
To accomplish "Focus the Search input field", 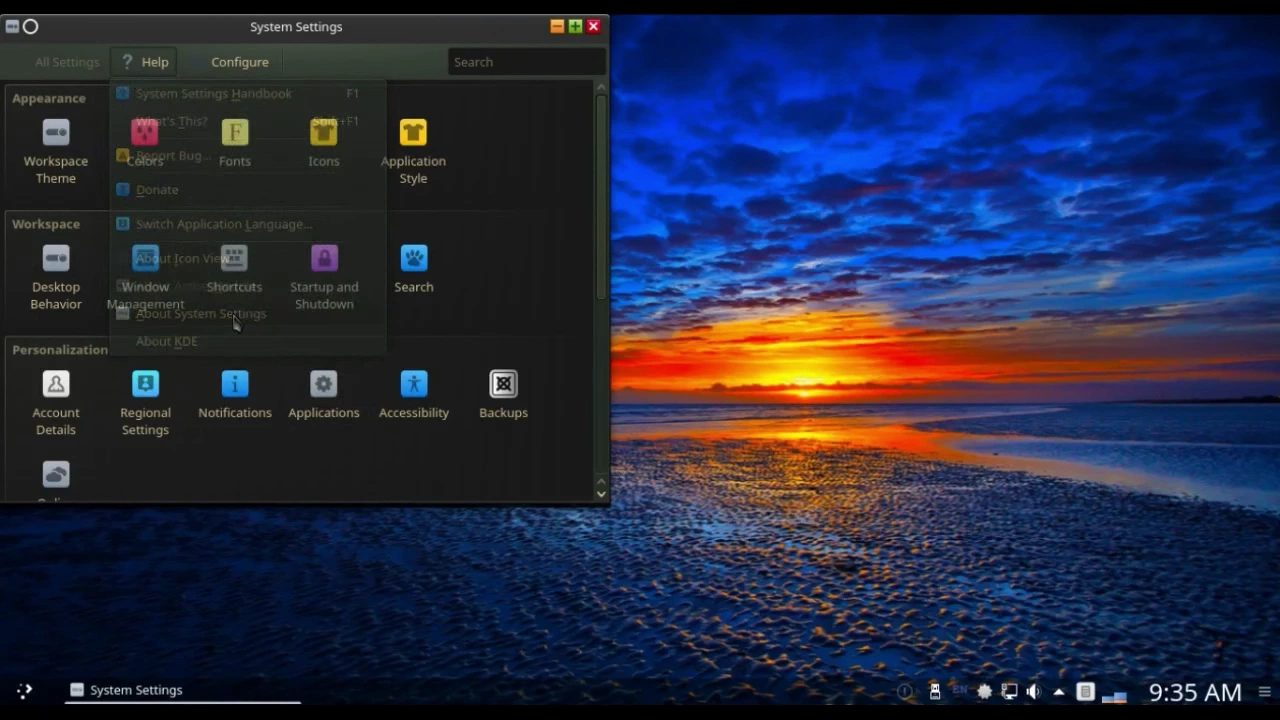I will tap(527, 62).
